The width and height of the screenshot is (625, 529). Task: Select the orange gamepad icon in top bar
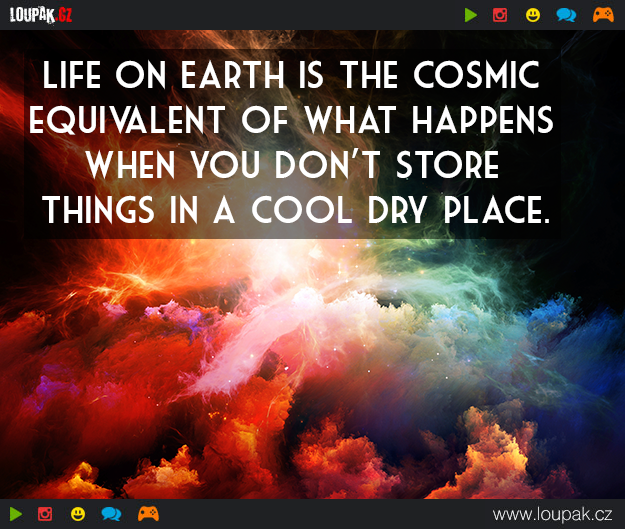(602, 15)
